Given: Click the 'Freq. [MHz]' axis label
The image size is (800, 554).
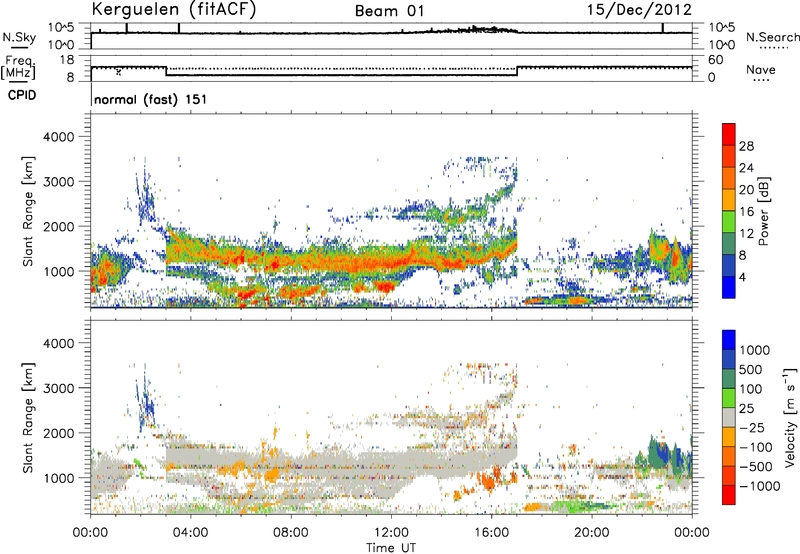Looking at the screenshot, I should (19, 68).
